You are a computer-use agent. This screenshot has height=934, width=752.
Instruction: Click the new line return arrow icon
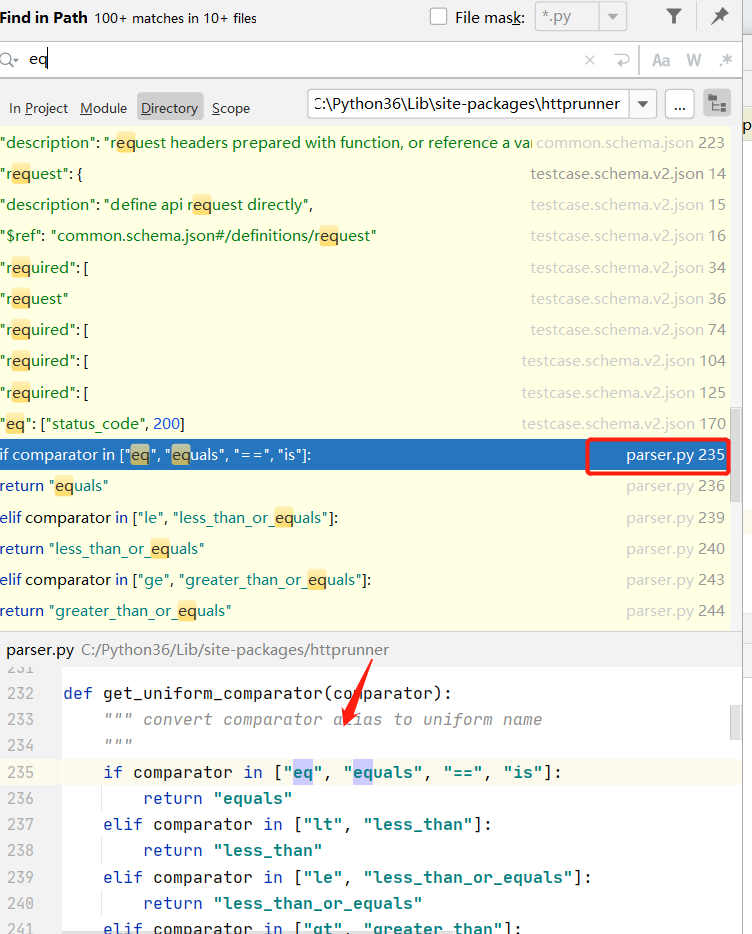(x=622, y=60)
